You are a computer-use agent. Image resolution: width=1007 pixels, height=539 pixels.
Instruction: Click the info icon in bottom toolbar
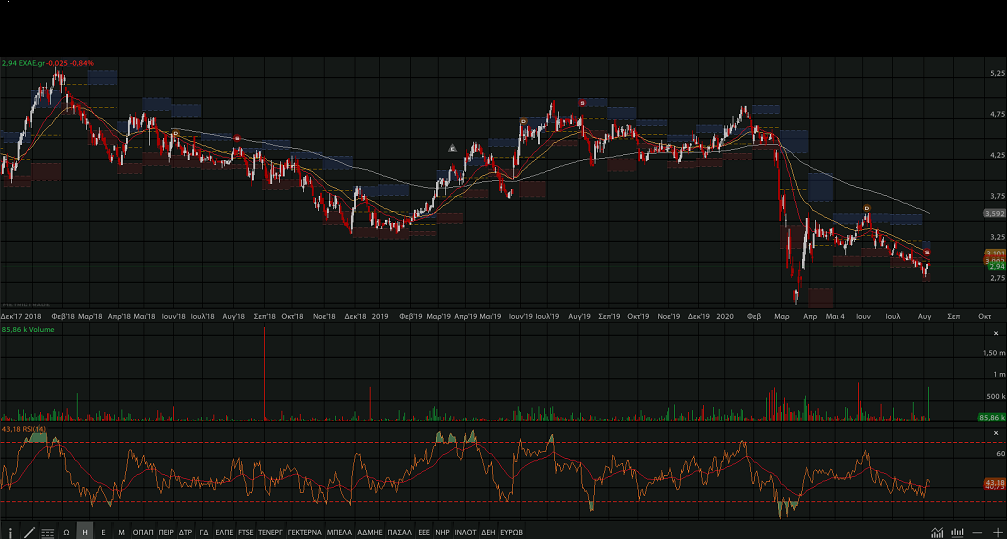click(10, 532)
